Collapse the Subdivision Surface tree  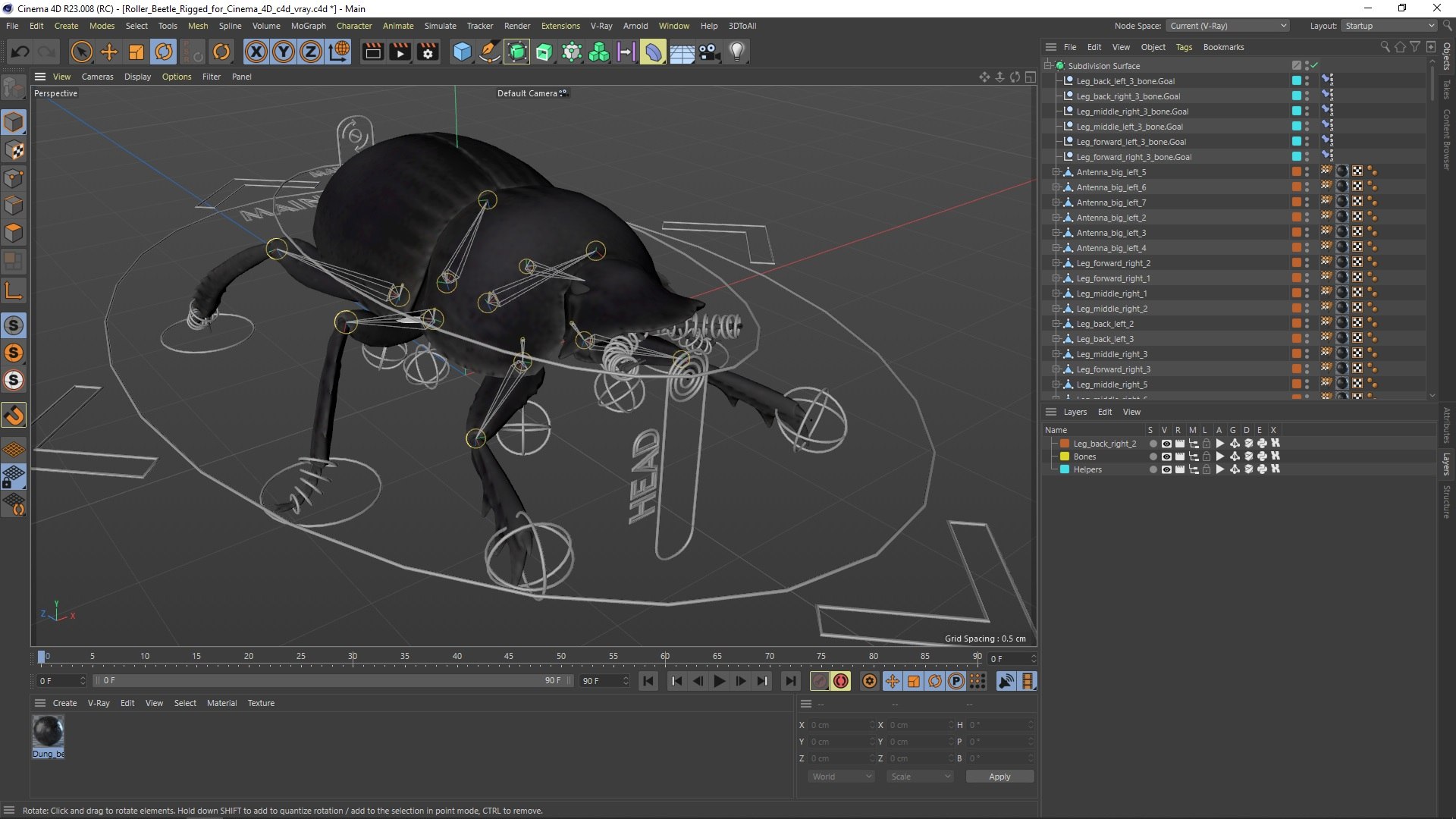coord(1048,66)
